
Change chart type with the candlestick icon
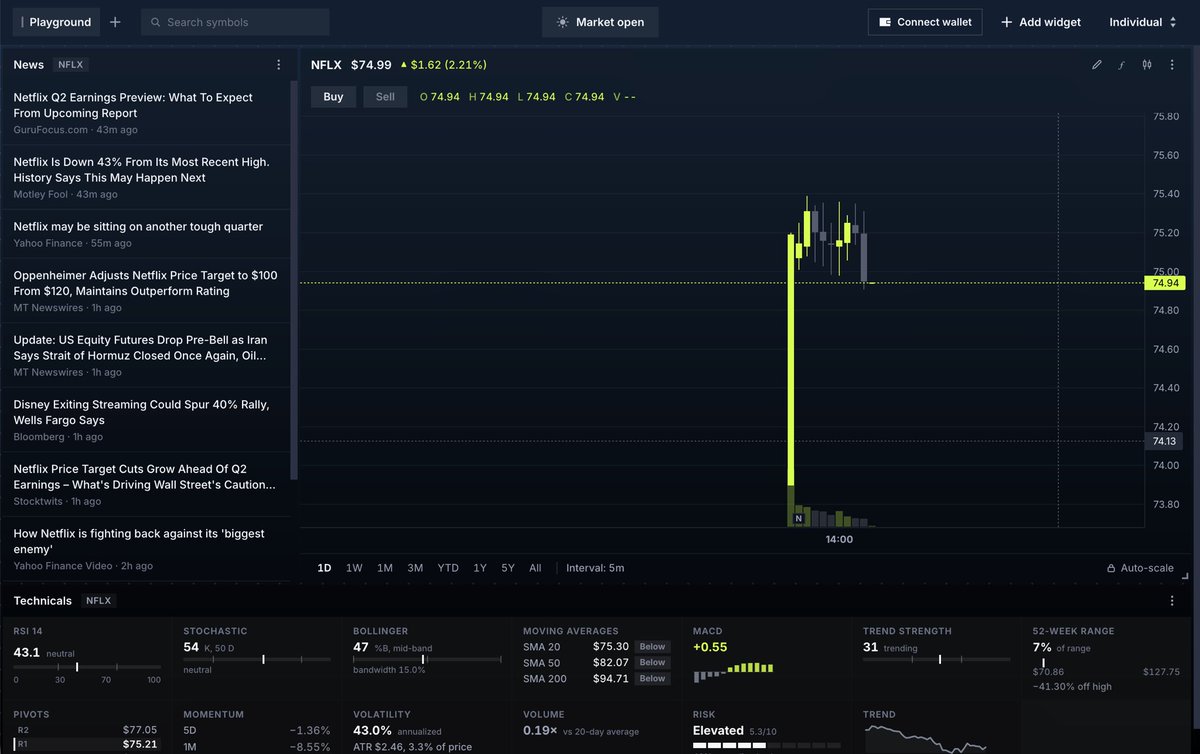[1146, 65]
